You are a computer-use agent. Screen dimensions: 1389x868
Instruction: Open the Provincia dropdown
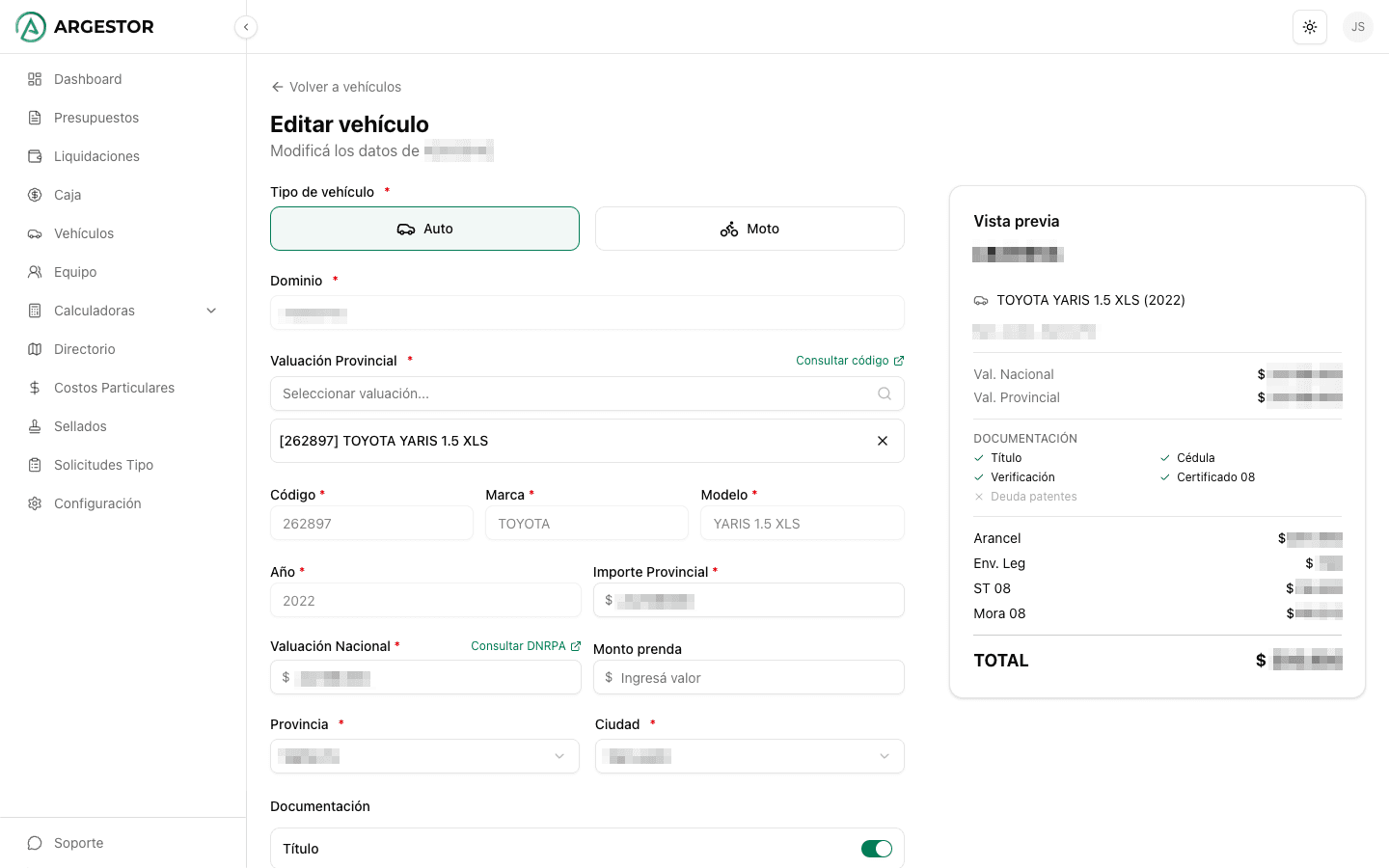(x=424, y=756)
